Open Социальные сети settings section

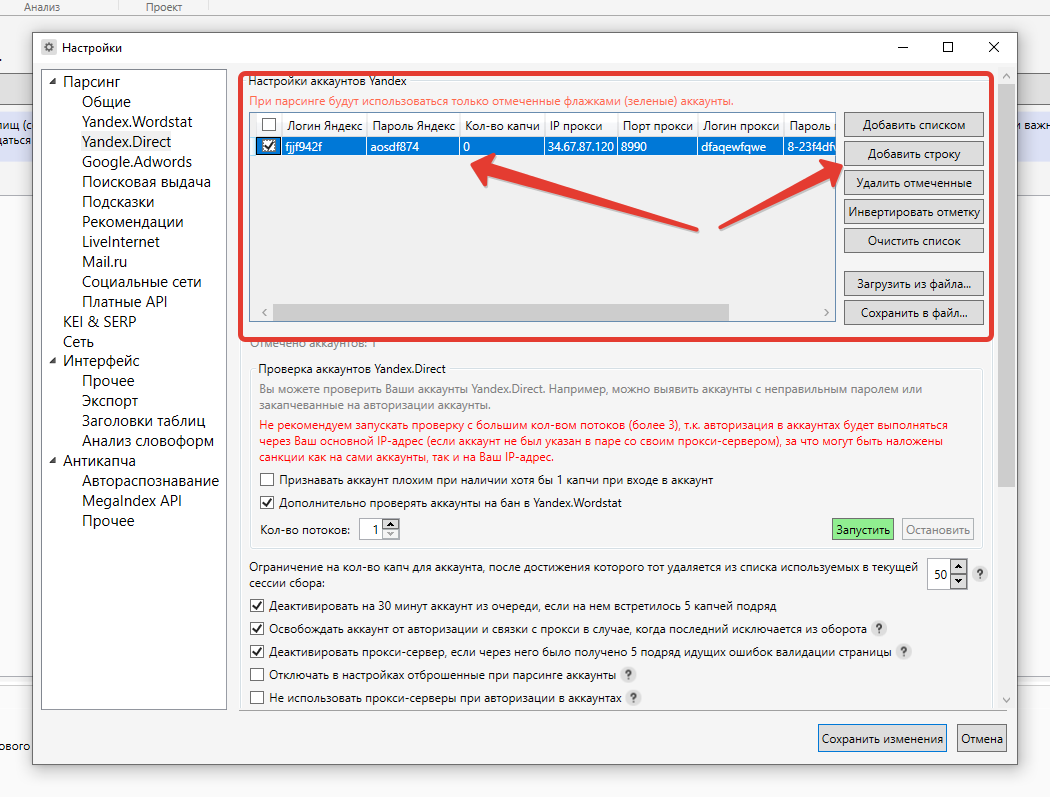tap(141, 282)
